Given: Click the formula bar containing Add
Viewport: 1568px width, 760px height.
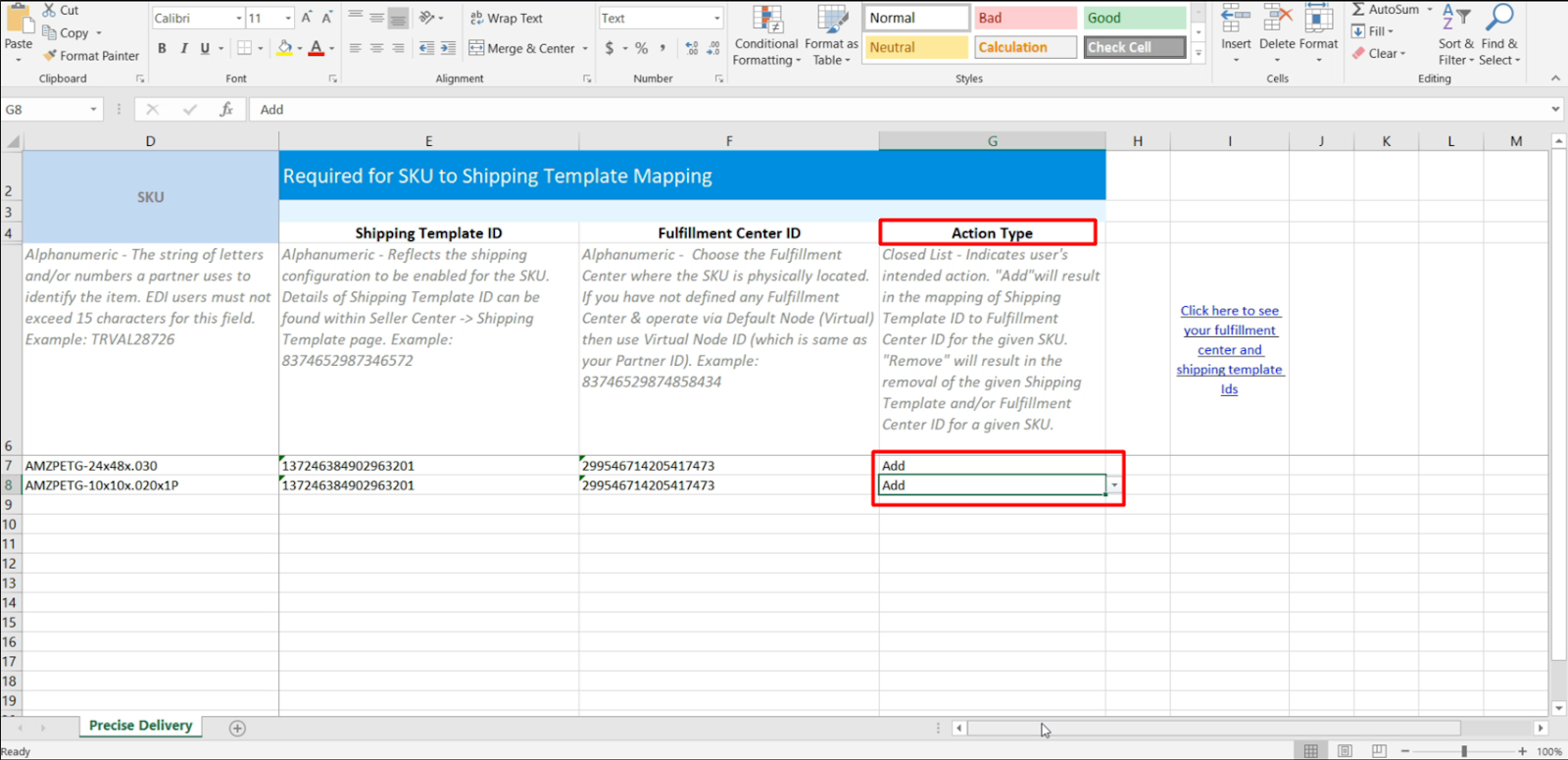Looking at the screenshot, I should 900,110.
